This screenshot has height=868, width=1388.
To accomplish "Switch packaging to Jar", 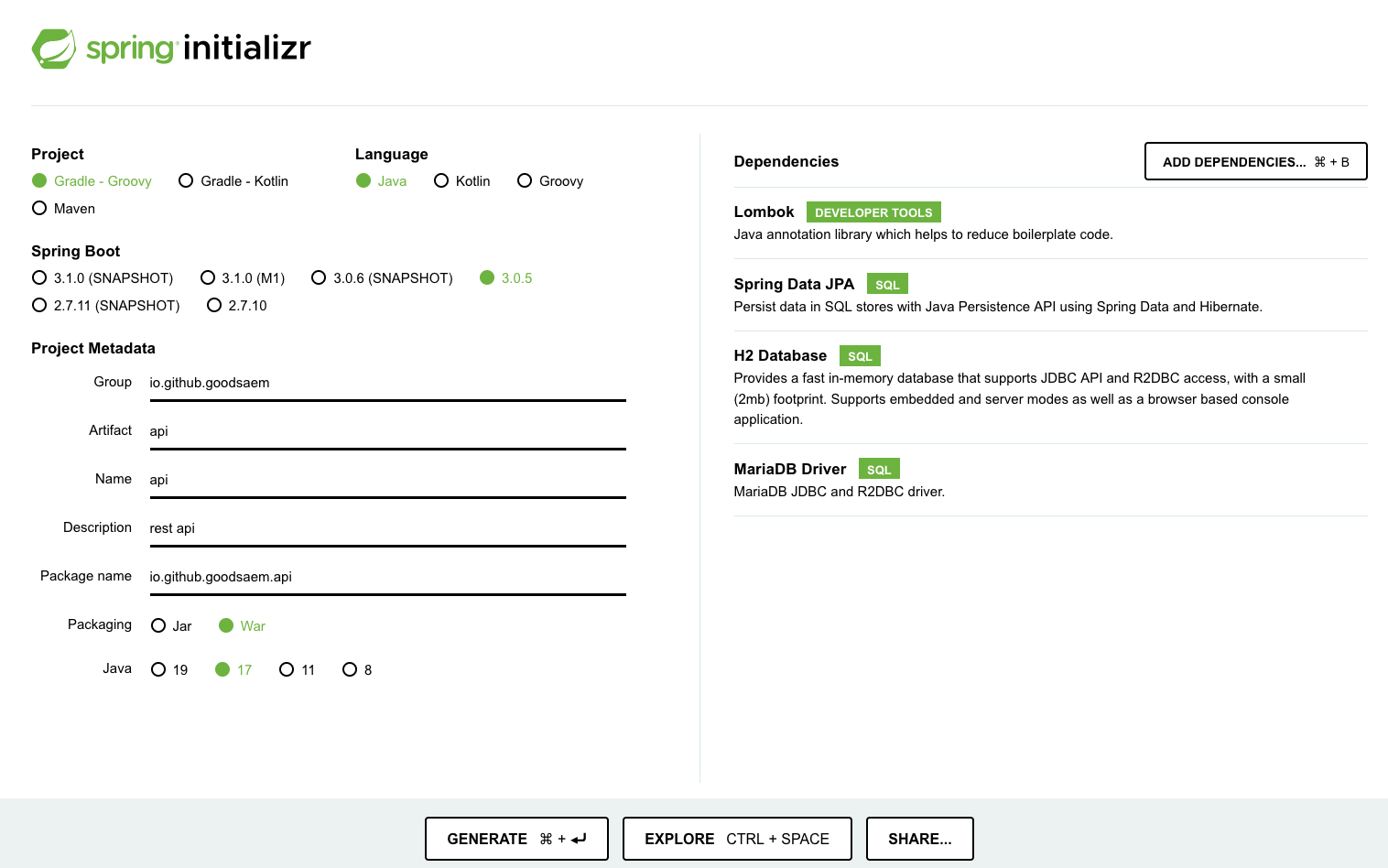I will click(x=171, y=626).
